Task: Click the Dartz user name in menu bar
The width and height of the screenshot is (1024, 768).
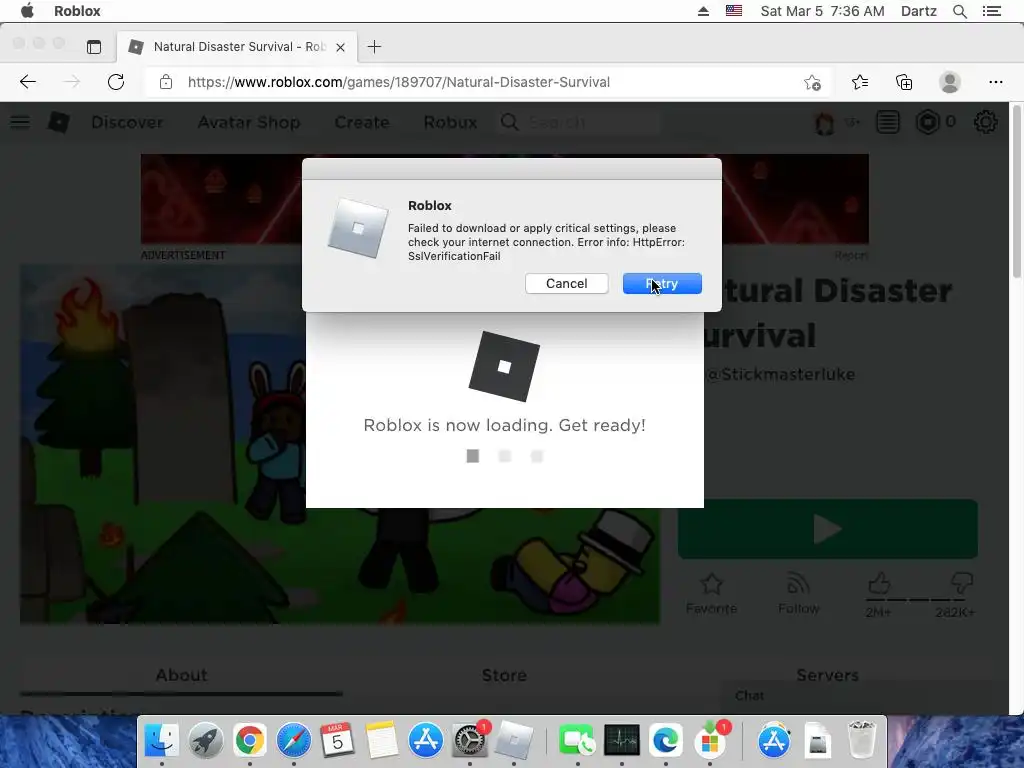Action: [x=919, y=11]
